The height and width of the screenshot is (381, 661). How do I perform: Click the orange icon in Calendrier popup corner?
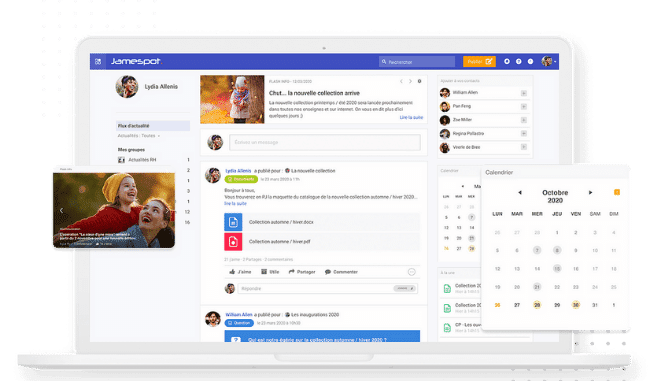pos(617,192)
